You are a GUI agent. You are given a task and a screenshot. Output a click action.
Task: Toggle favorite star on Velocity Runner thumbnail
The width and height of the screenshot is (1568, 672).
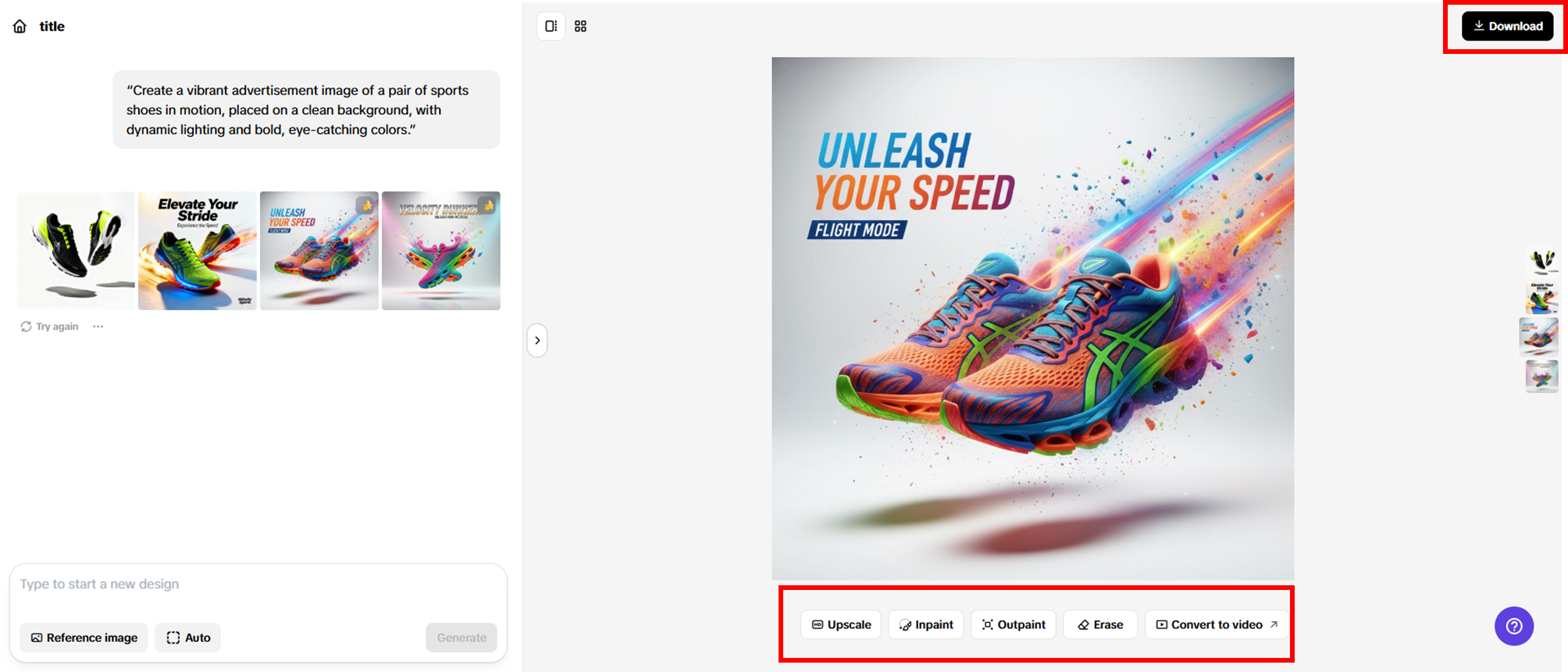click(489, 206)
